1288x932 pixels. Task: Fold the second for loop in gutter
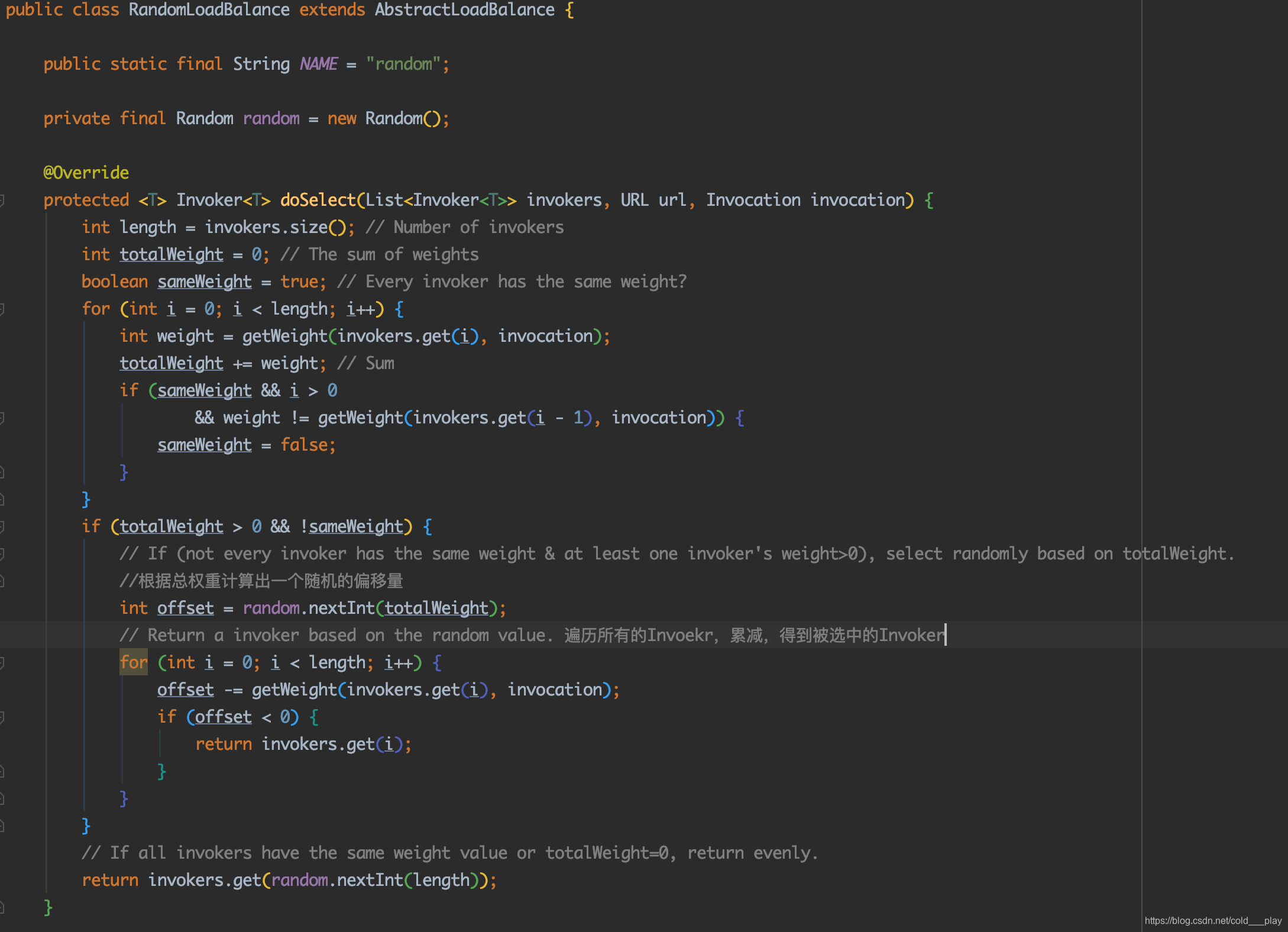(x=2, y=663)
